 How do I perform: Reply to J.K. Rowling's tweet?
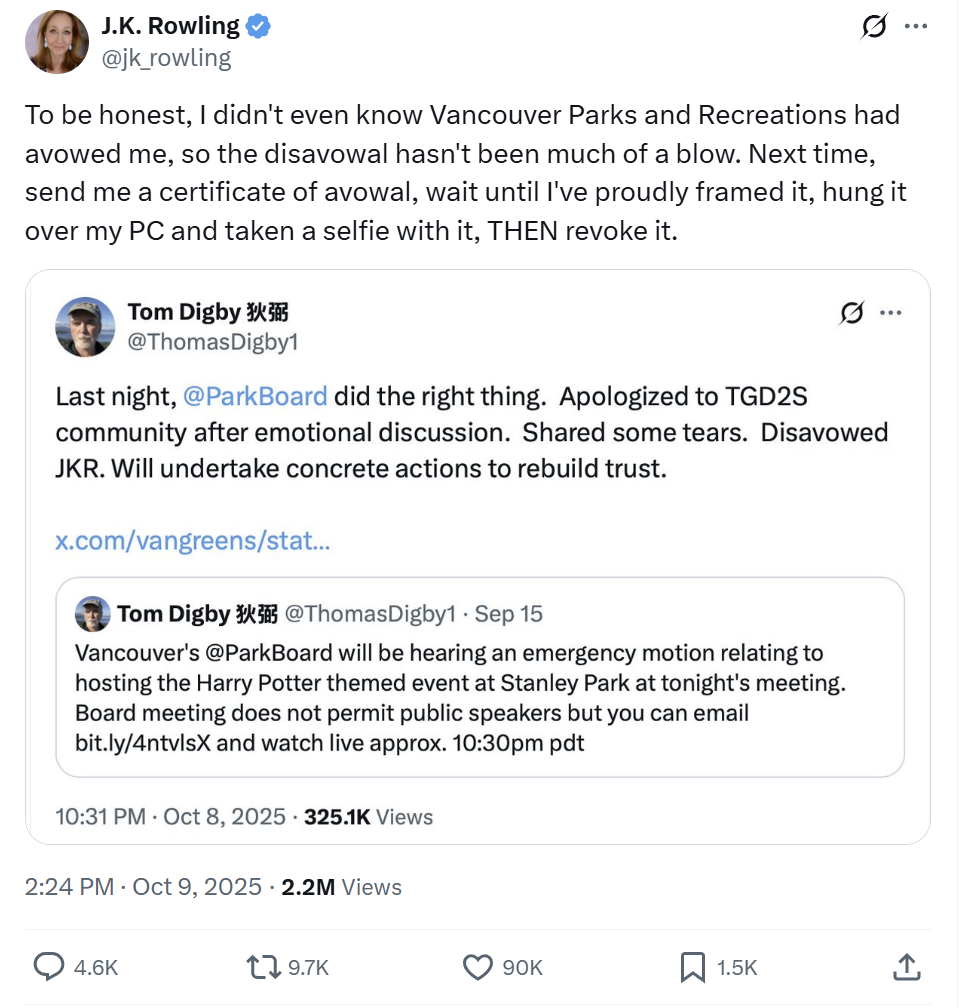pyautogui.click(x=50, y=967)
